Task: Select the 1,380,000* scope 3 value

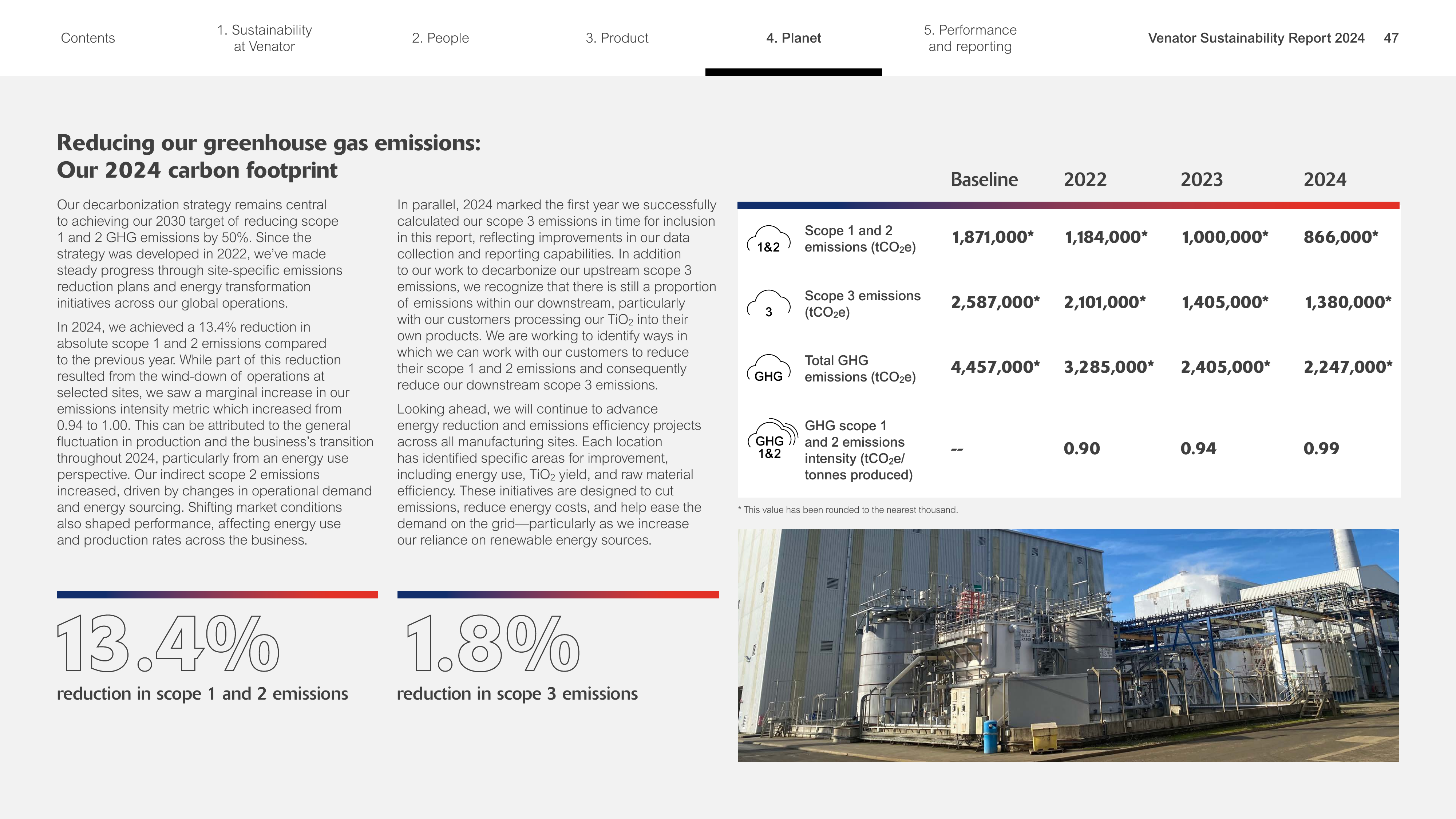Action: [1348, 302]
